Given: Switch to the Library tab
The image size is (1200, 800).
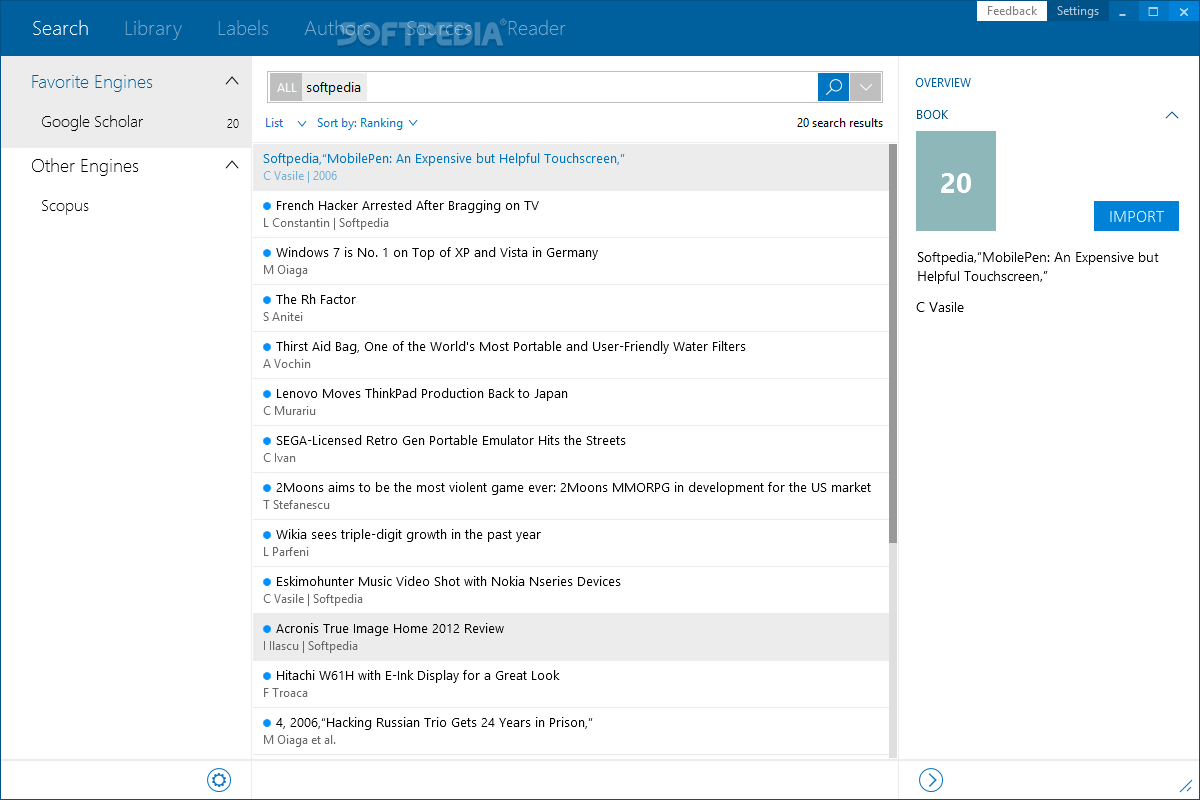Looking at the screenshot, I should 153,28.
